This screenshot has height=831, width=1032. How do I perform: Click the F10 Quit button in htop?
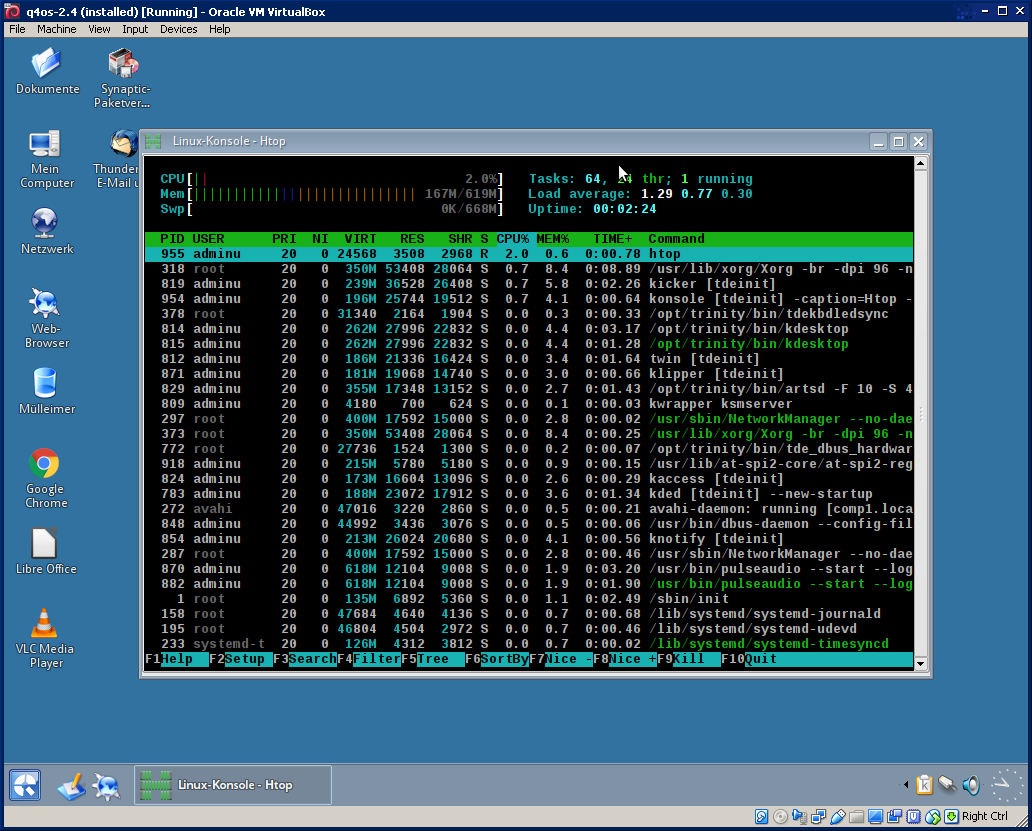[760, 659]
